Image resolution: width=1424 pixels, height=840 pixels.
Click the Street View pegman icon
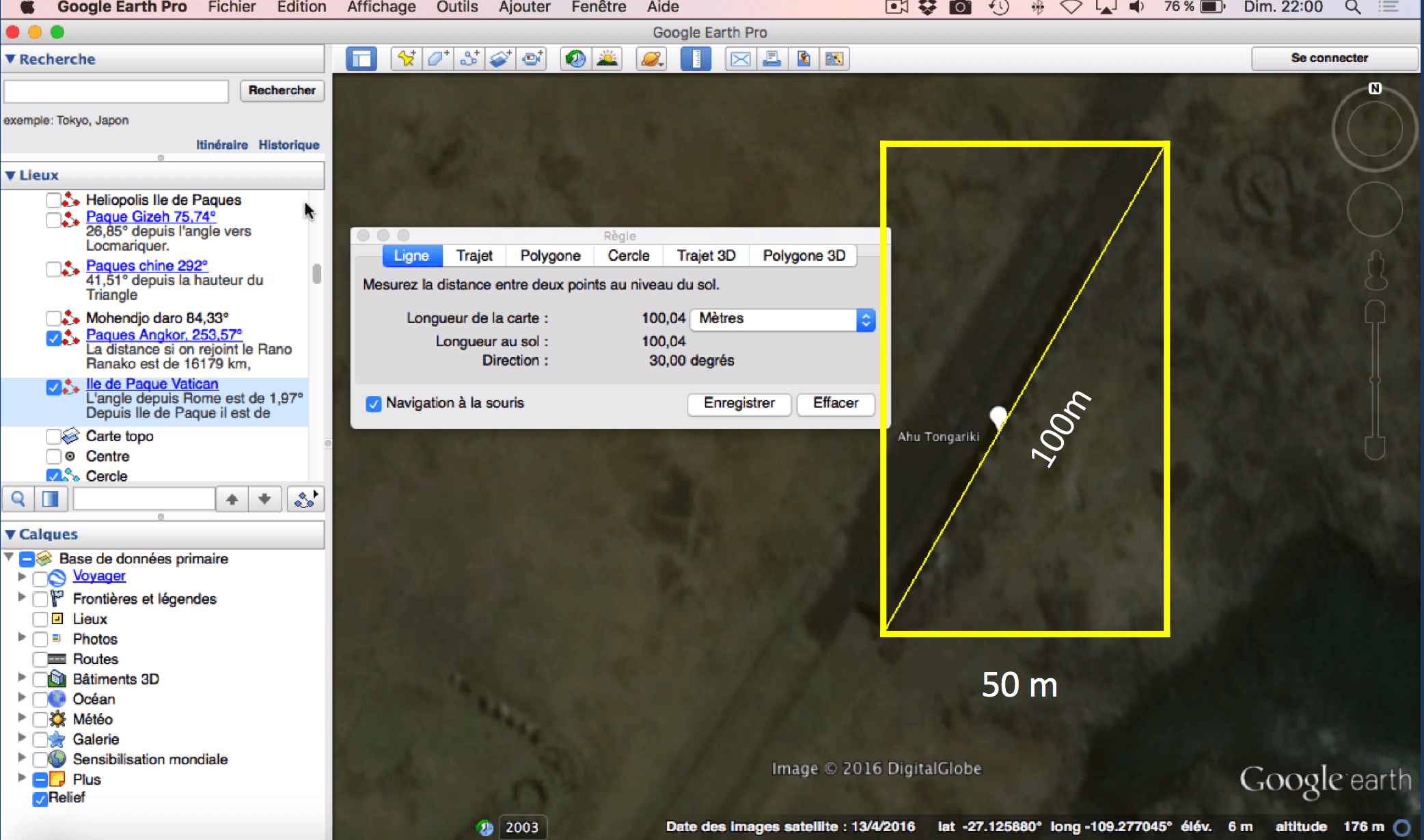click(1375, 270)
